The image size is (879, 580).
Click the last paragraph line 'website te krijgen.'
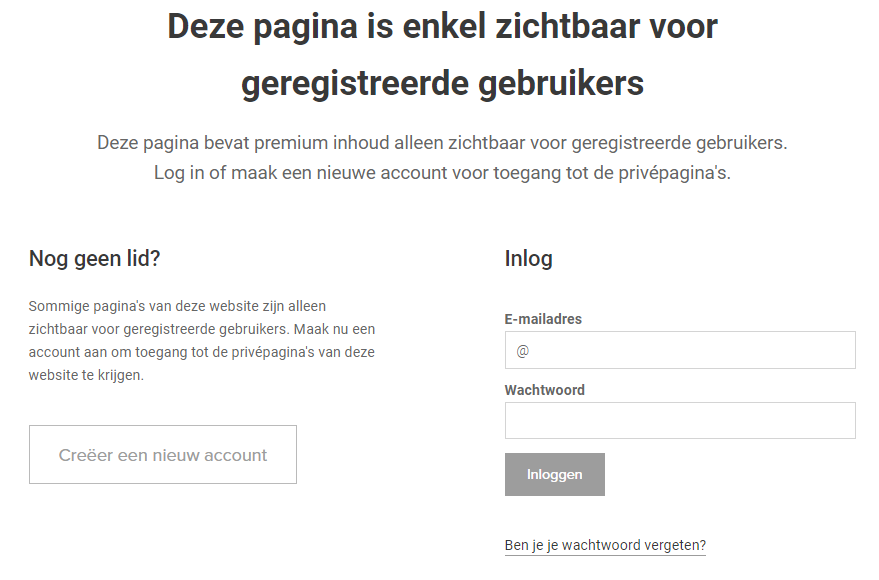point(86,376)
